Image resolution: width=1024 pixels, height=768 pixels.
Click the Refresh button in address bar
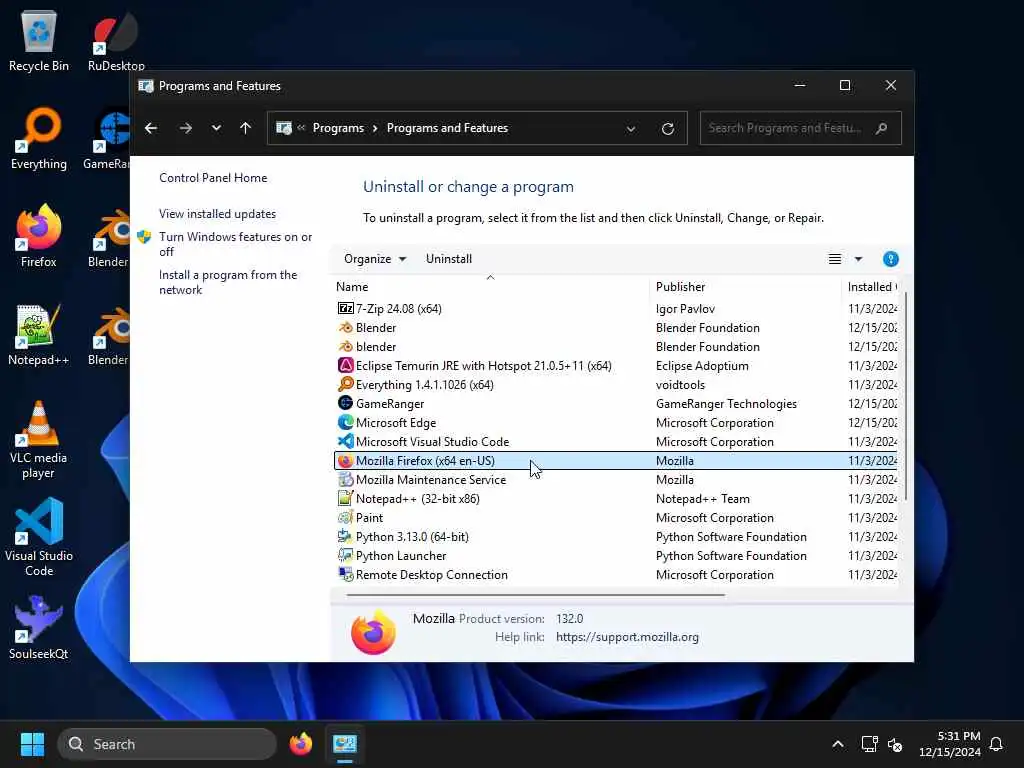[667, 129]
